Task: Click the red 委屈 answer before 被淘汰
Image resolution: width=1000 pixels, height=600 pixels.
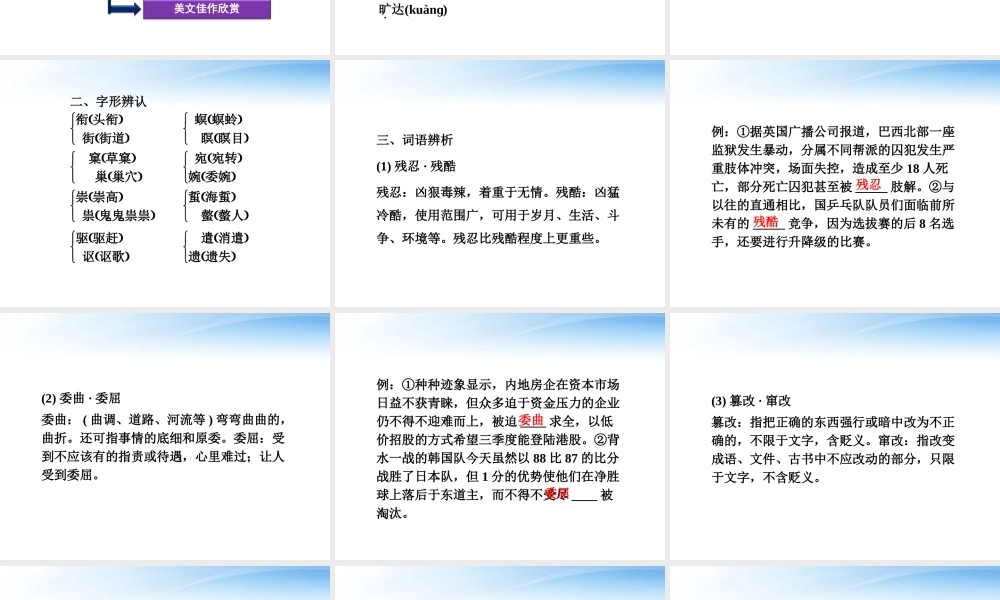Action: click(x=556, y=494)
